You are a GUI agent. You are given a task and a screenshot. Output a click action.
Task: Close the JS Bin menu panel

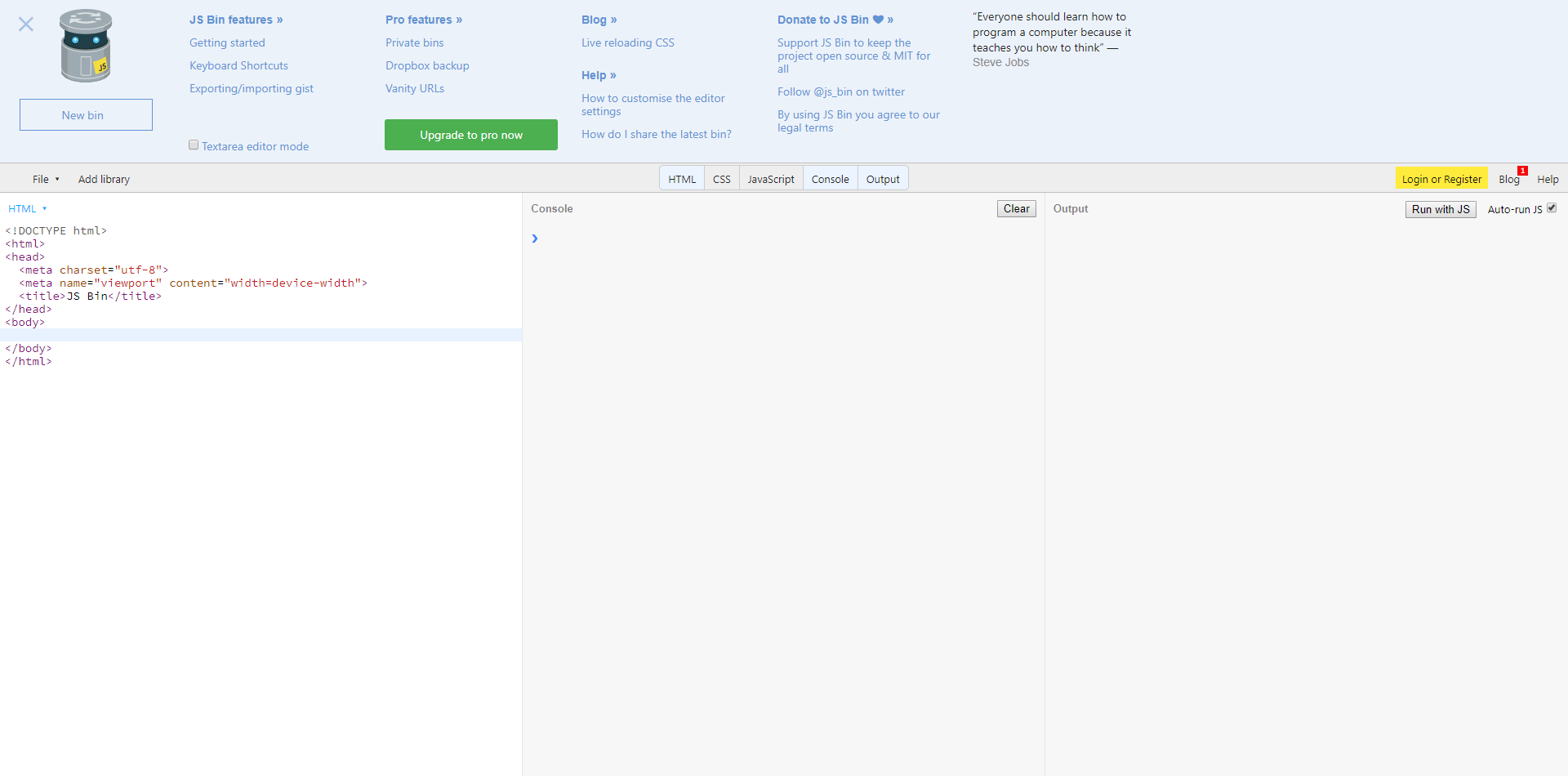coord(26,25)
